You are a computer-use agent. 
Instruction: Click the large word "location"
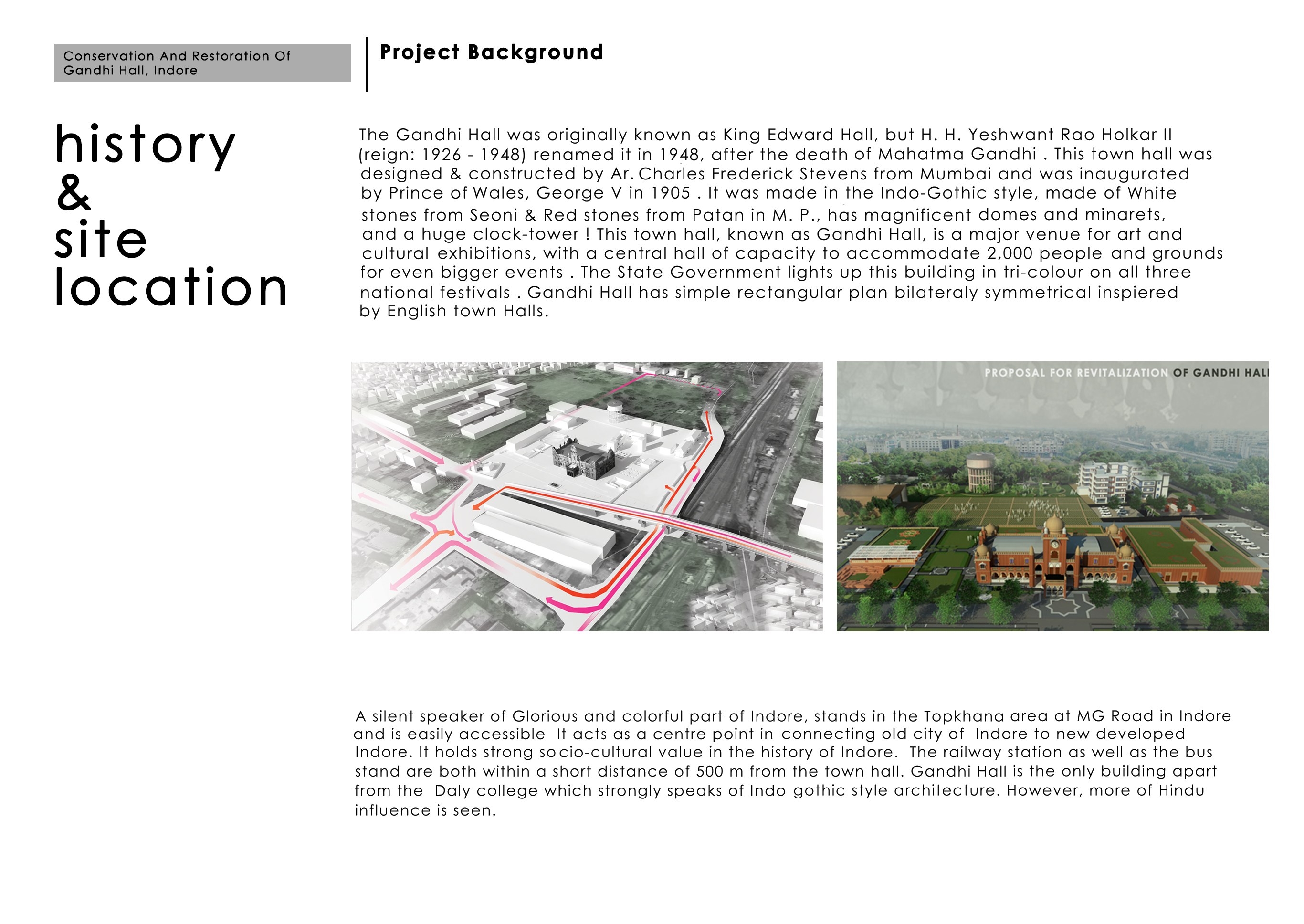pos(171,287)
